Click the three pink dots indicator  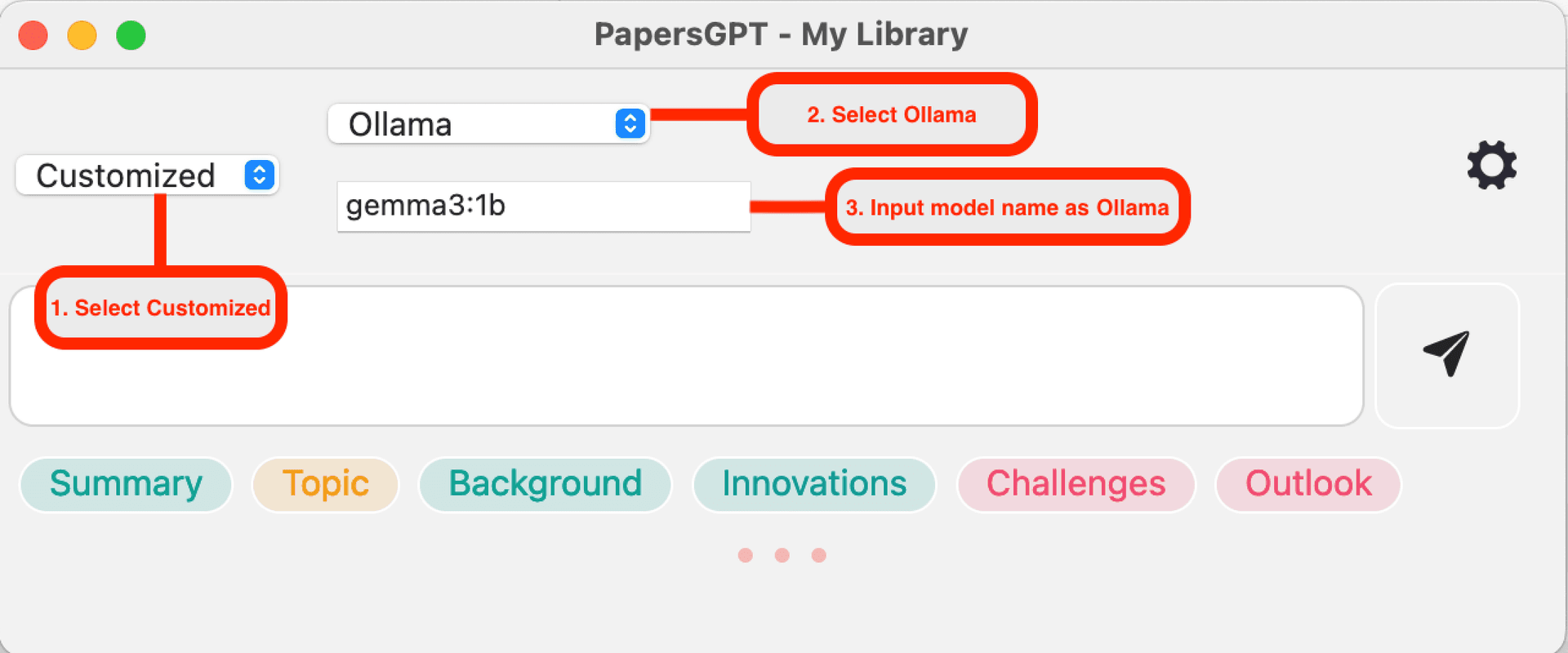tap(782, 555)
